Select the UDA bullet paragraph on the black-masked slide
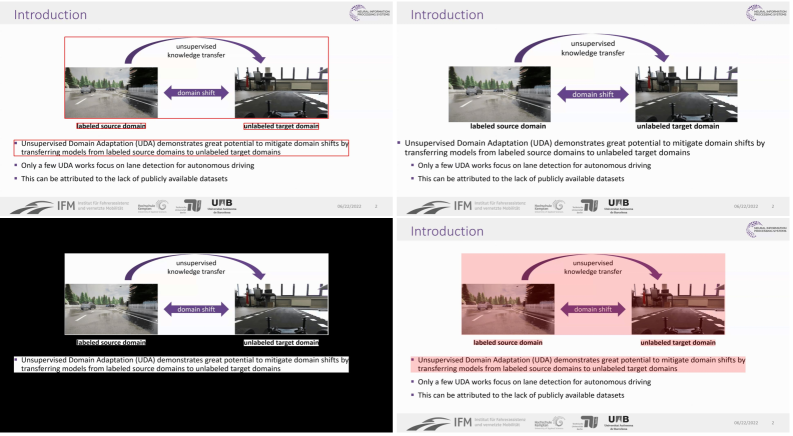 (182, 364)
